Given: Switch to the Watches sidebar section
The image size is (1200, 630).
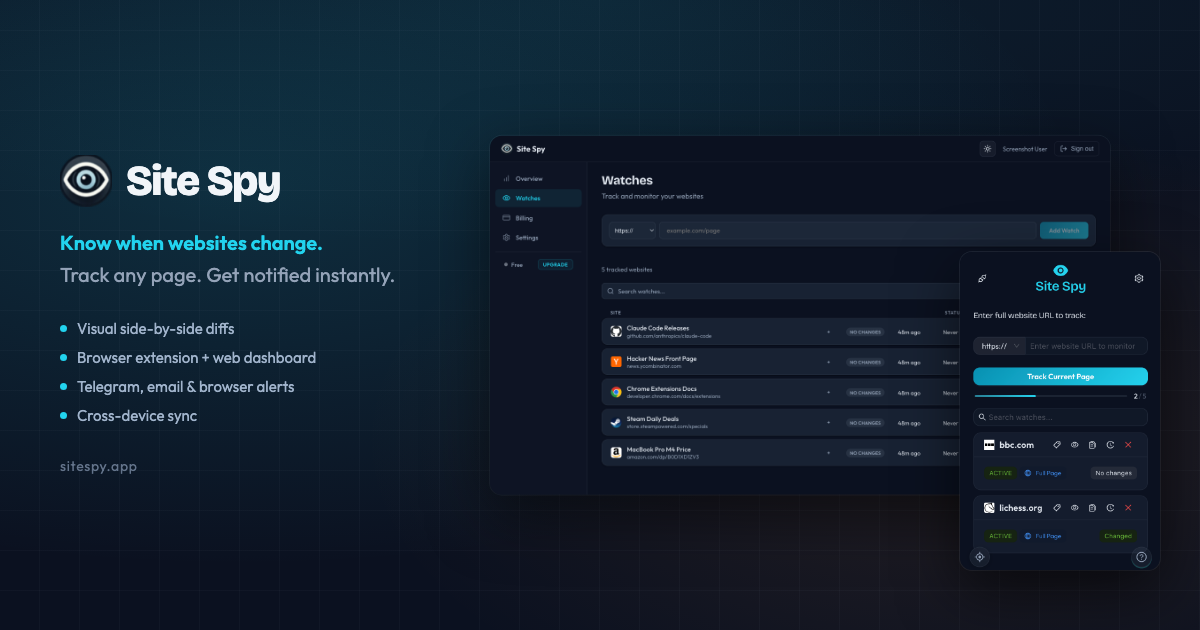Looking at the screenshot, I should 528,198.
